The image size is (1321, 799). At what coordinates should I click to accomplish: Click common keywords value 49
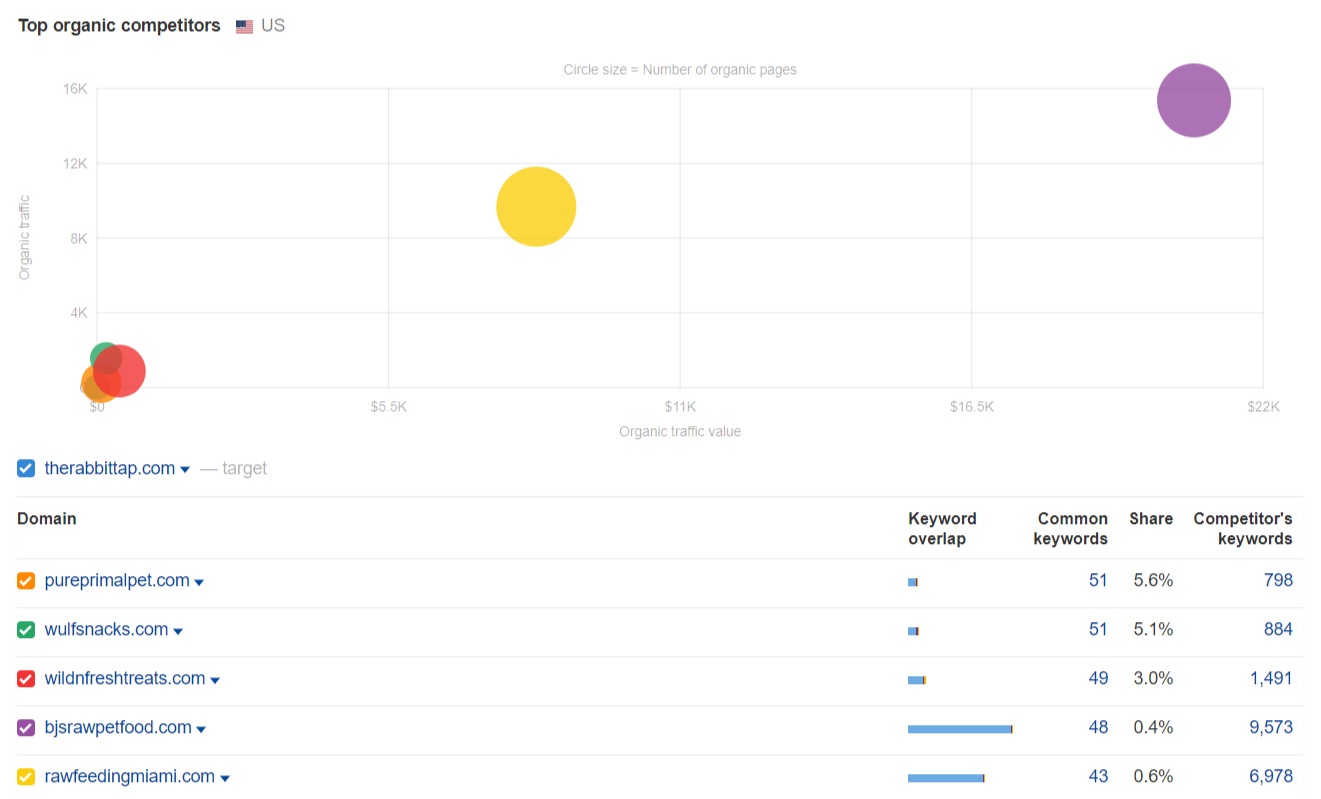click(x=1098, y=678)
